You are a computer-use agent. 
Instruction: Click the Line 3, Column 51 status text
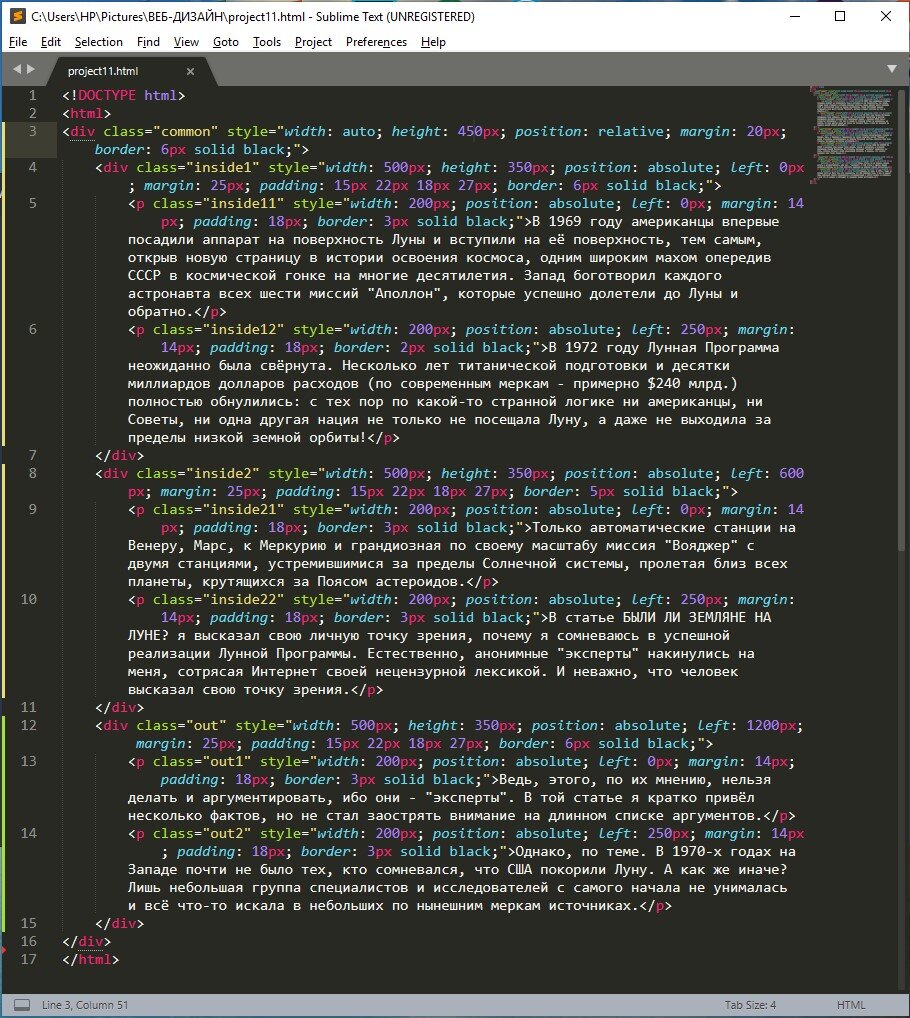tap(85, 1005)
